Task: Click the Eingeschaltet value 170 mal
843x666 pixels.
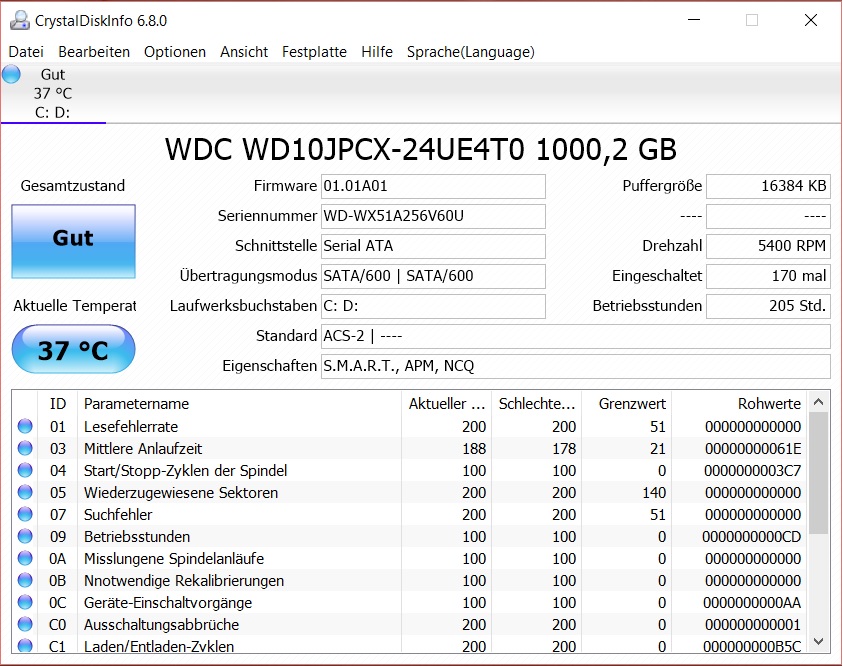Action: [x=768, y=276]
